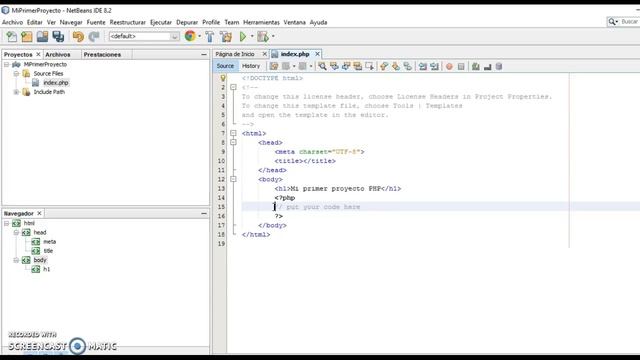
Task: Select the meta node in Navegador
Action: pos(49,242)
